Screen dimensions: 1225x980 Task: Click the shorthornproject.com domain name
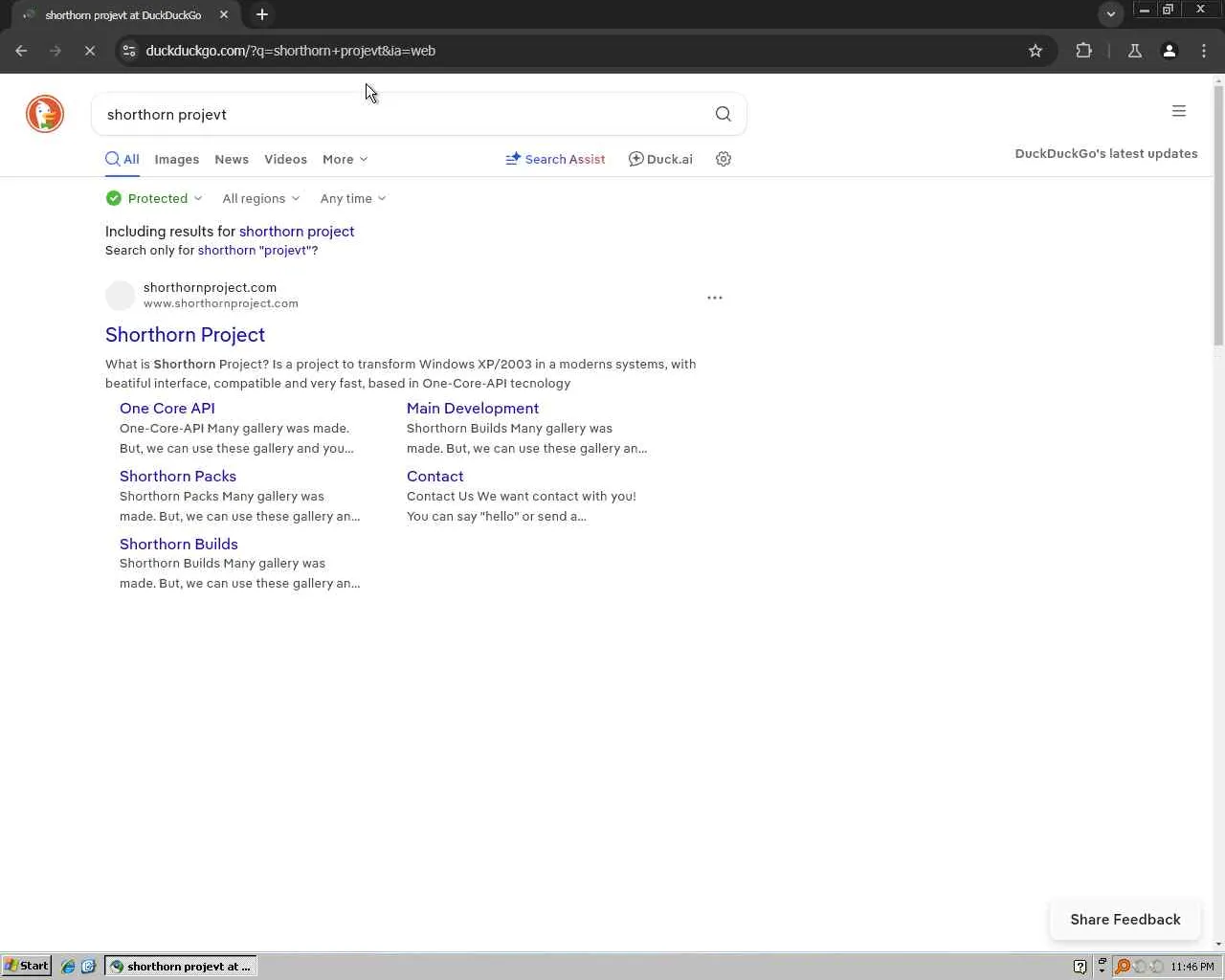click(x=210, y=287)
